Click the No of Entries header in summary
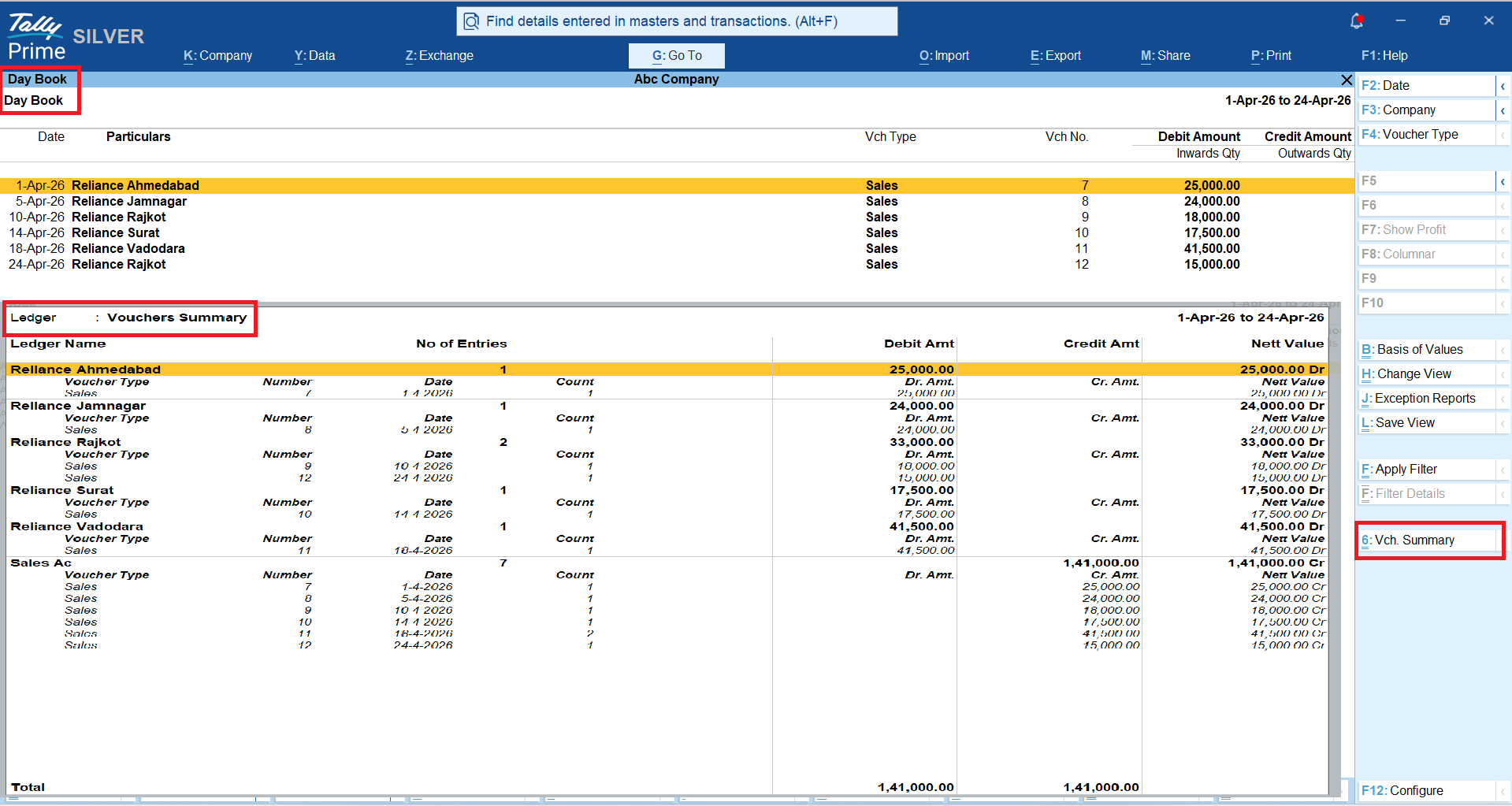Viewport: 1512px width, 806px height. 462,344
